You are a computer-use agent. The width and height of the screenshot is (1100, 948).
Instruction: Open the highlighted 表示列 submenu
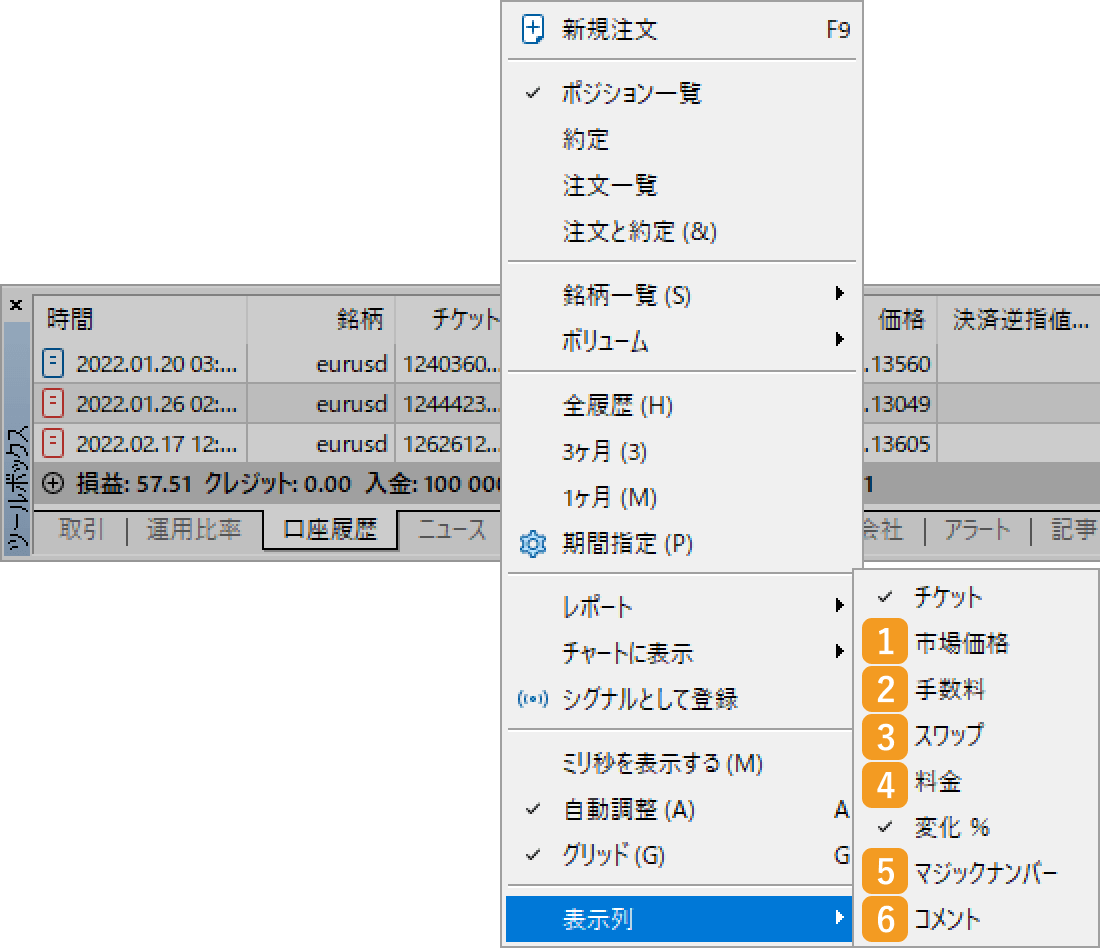pos(679,919)
